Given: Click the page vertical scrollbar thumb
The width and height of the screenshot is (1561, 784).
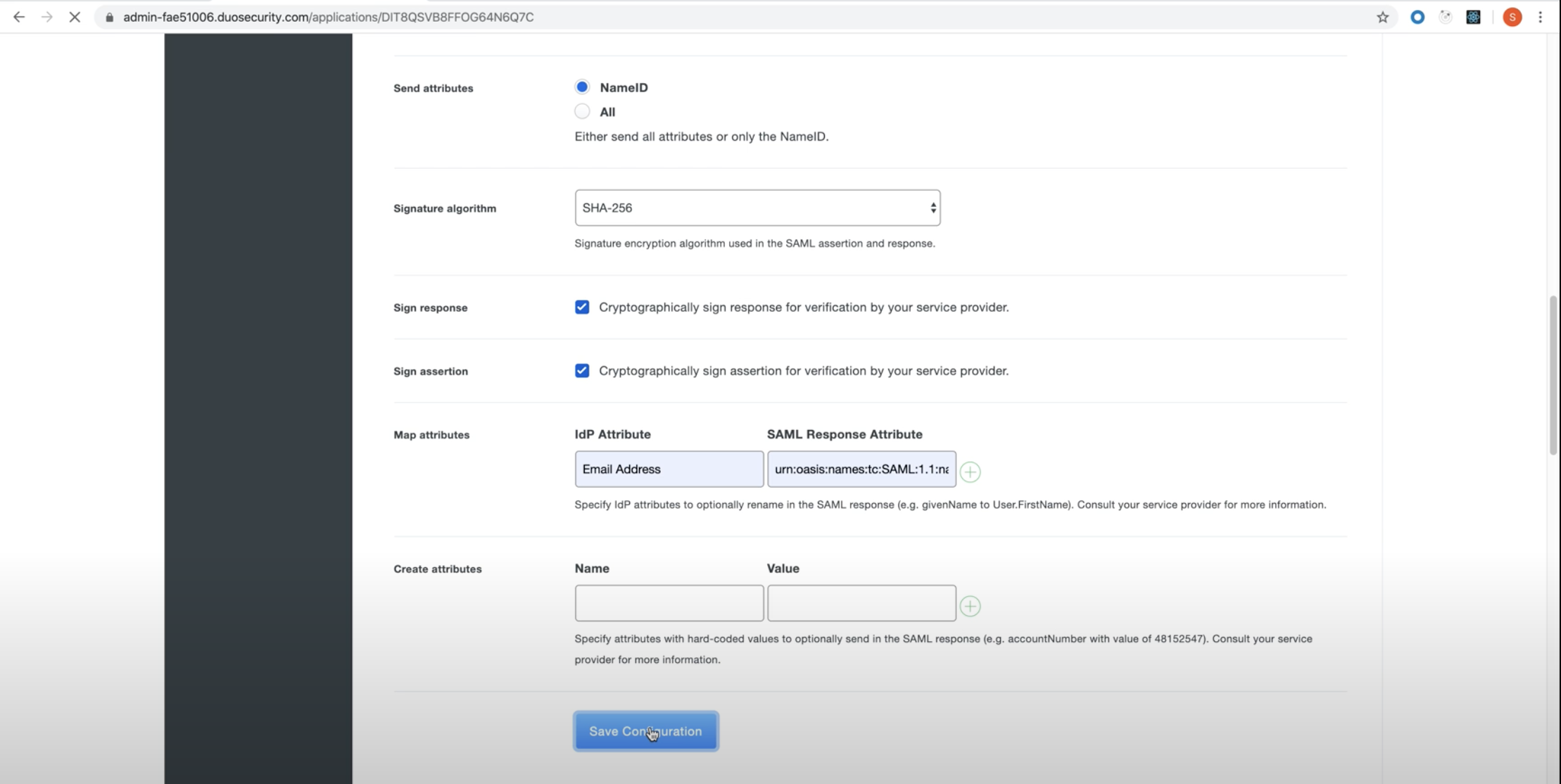Looking at the screenshot, I should tap(1553, 376).
